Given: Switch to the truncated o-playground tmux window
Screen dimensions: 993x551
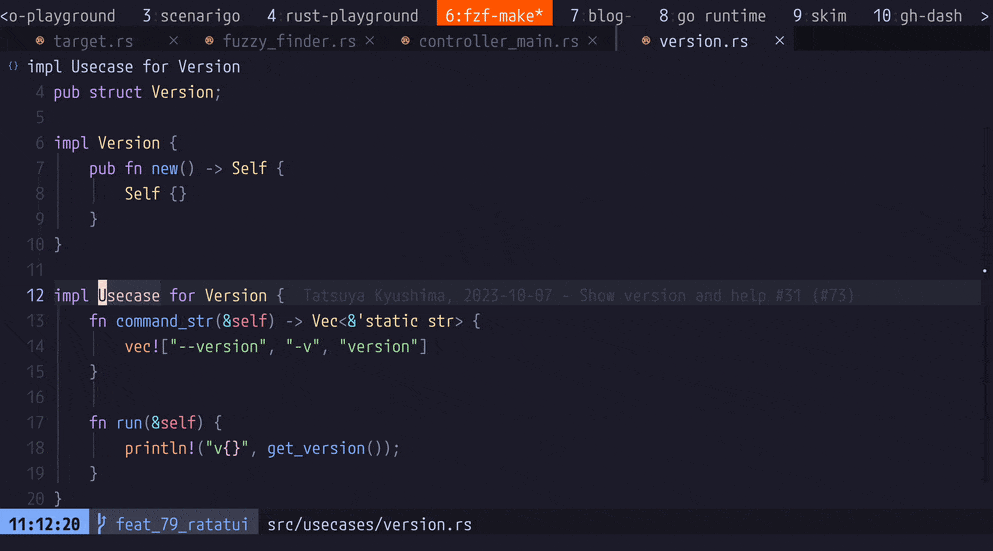Looking at the screenshot, I should coord(58,15).
